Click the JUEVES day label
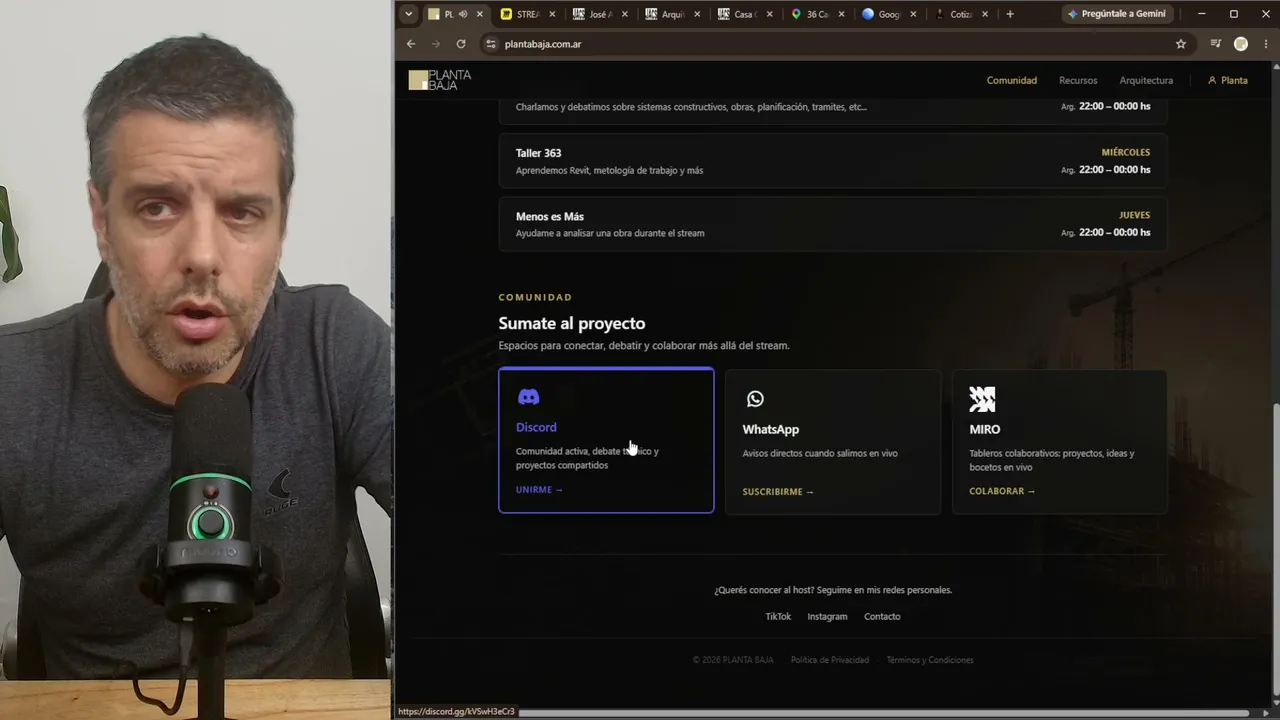 tap(1134, 215)
